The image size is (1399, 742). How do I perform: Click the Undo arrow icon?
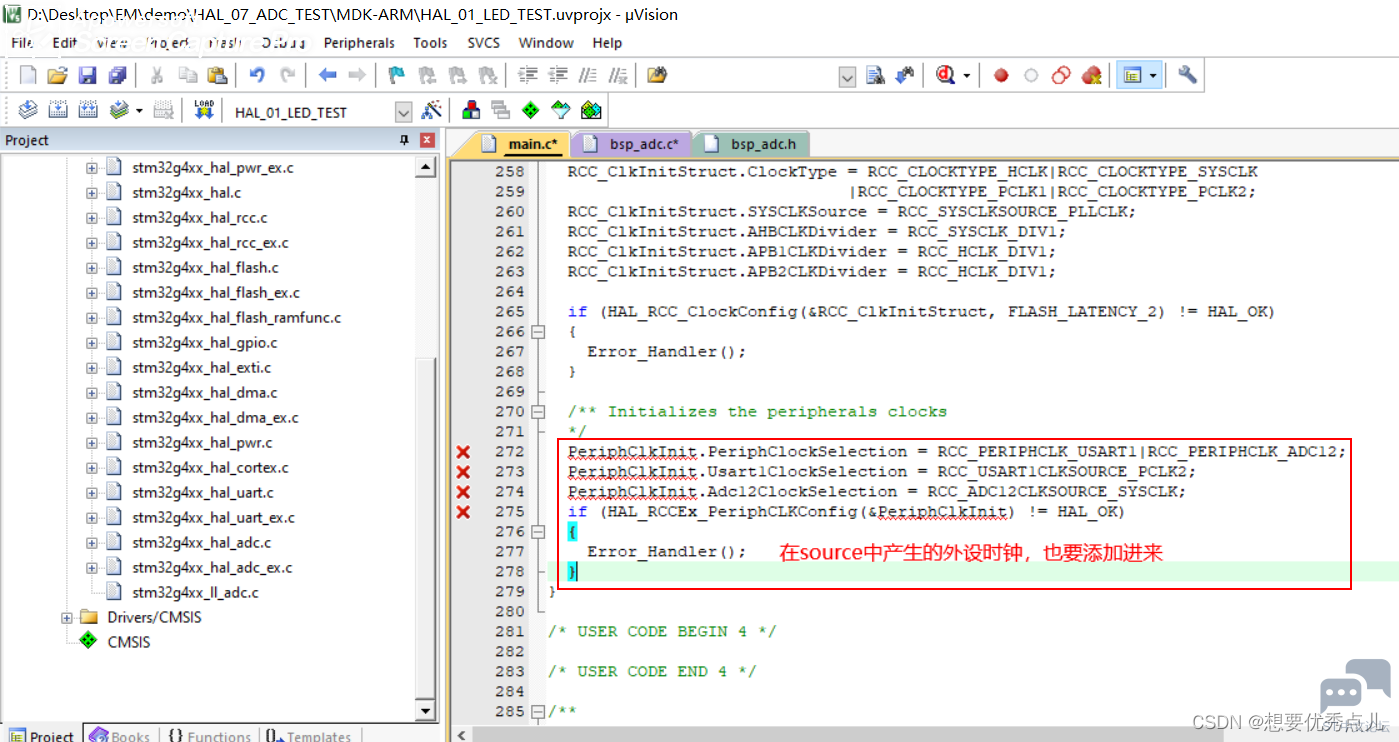tap(257, 75)
